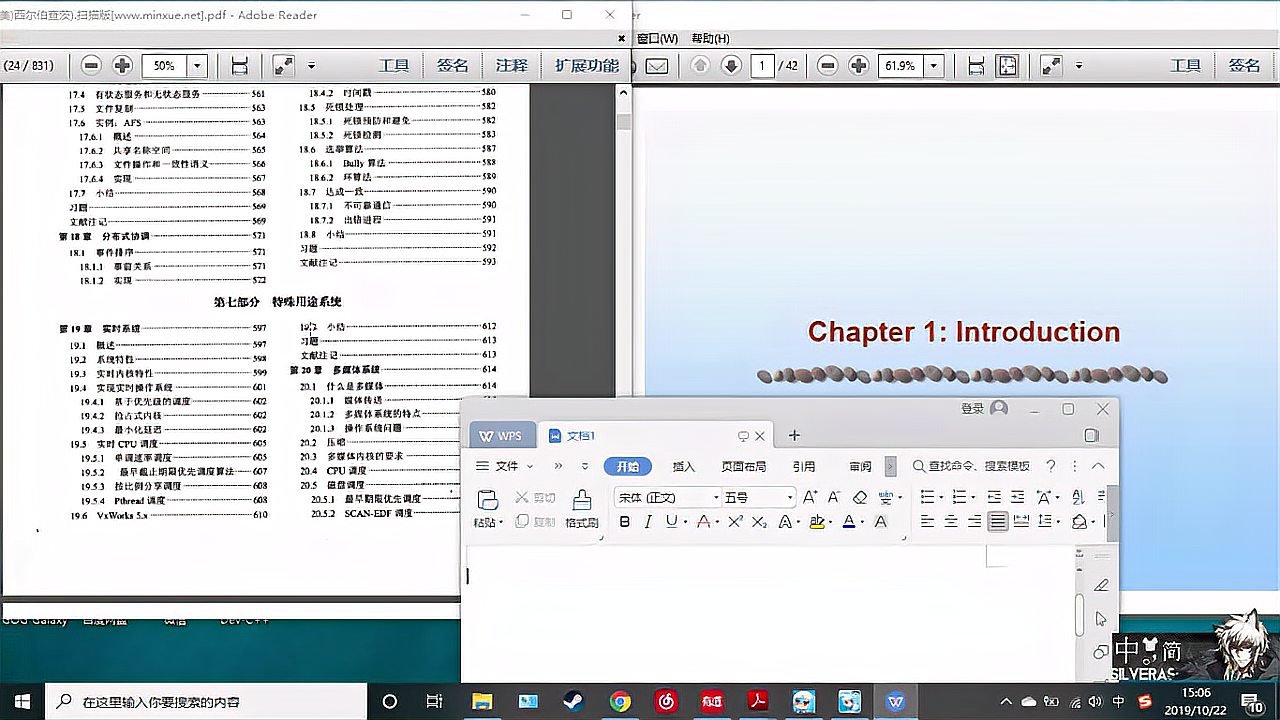Click the zoom in plus button in Adobe Reader
The width and height of the screenshot is (1280, 720).
pyautogui.click(x=121, y=64)
